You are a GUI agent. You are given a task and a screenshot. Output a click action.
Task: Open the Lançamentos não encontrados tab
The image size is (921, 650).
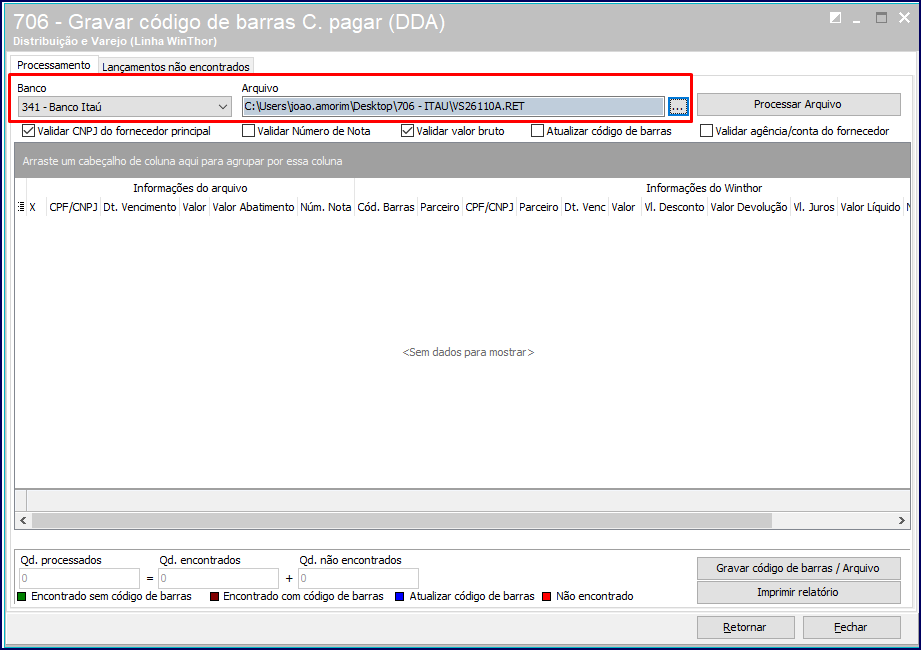(176, 67)
